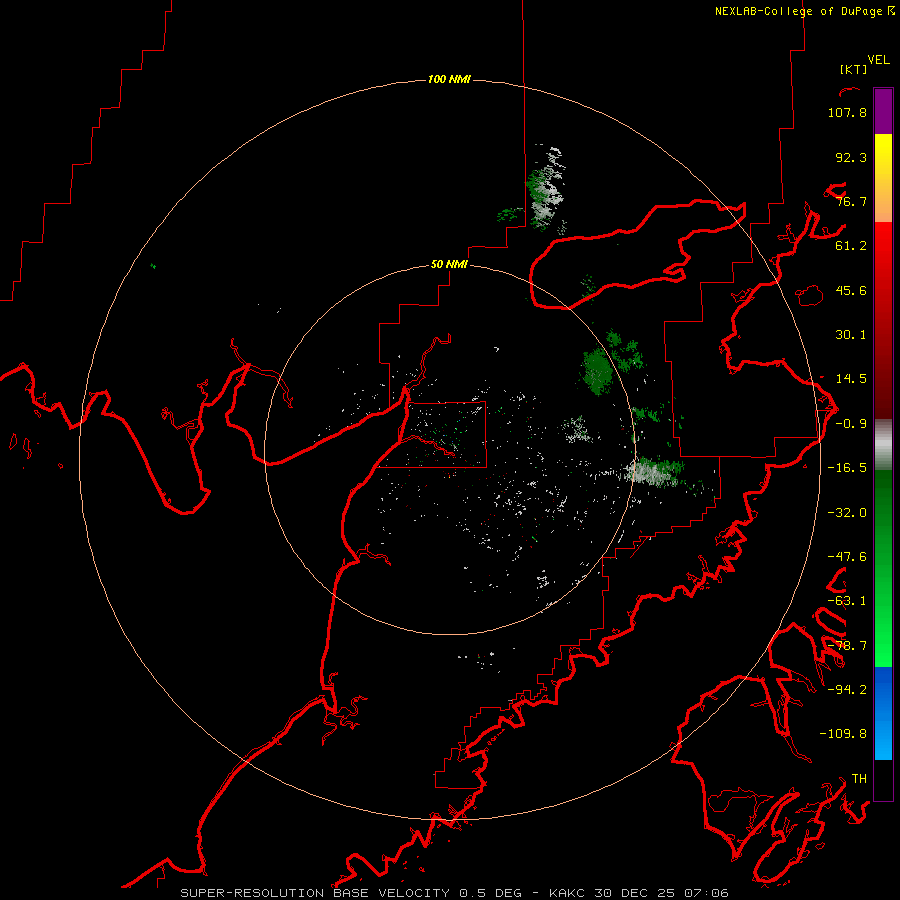Viewport: 900px width, 900px height.
Task: Click the -94.2 velocity scale value
Action: pyautogui.click(x=847, y=690)
